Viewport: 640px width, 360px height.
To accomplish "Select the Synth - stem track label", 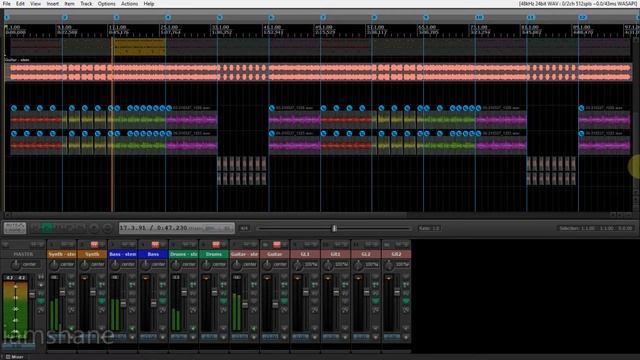I will [62, 254].
